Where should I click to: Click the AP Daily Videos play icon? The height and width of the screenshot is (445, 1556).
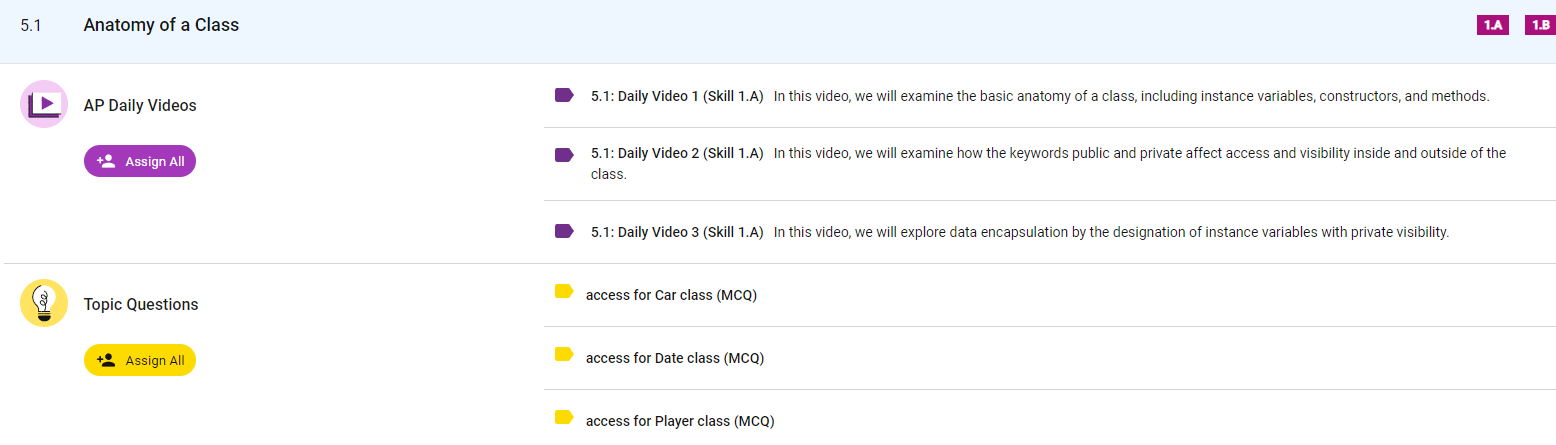pos(44,104)
